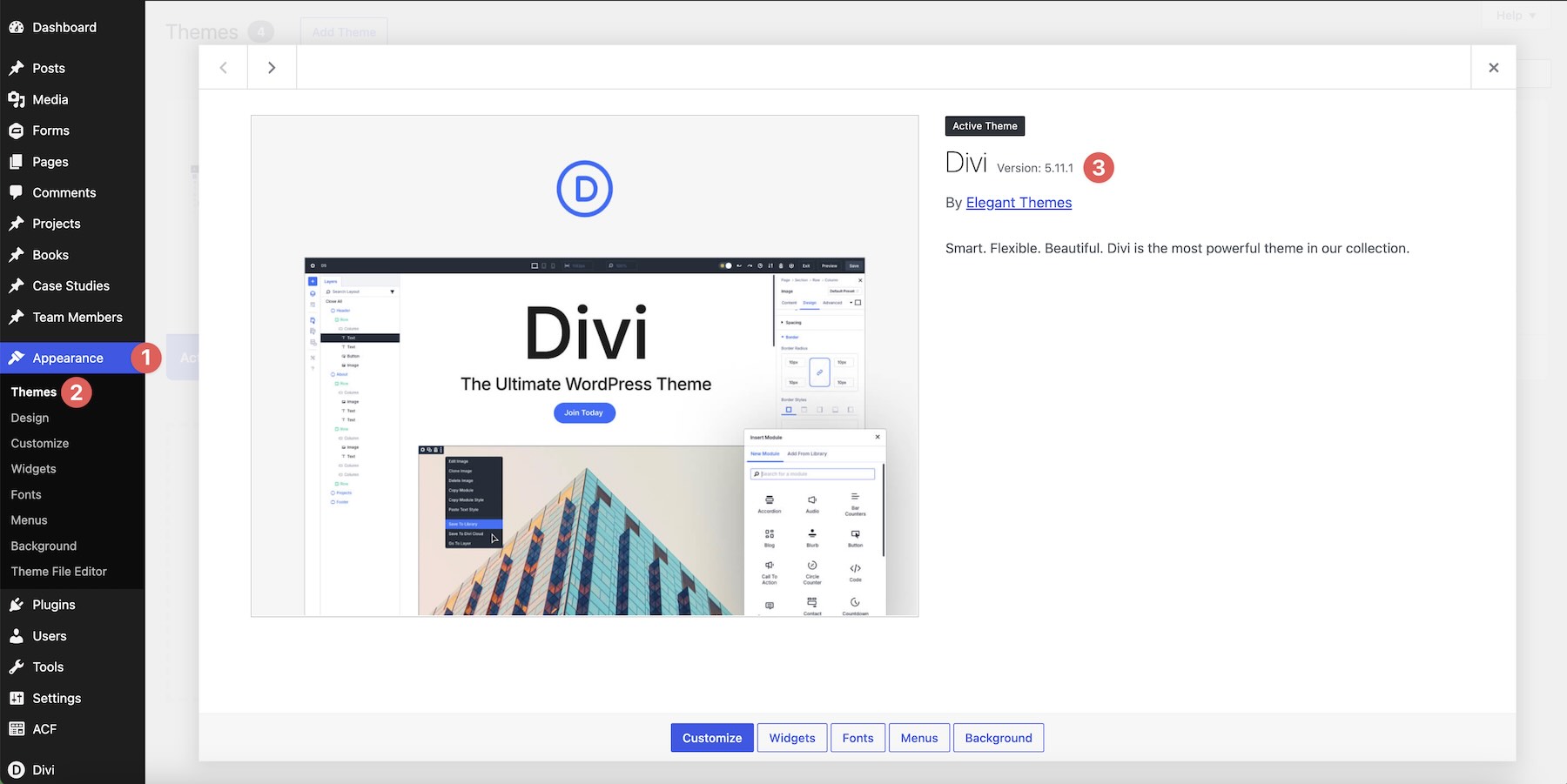Click the Team Members pin icon
This screenshot has width=1567, height=784.
[16, 317]
